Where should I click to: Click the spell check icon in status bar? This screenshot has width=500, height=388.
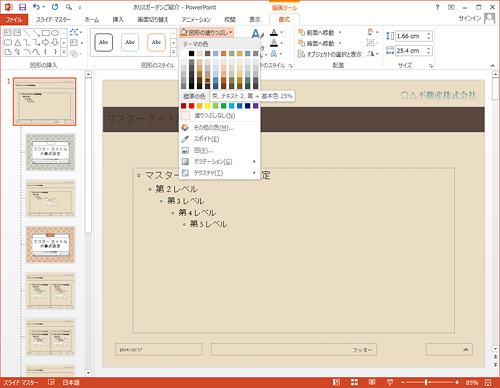pos(51,382)
